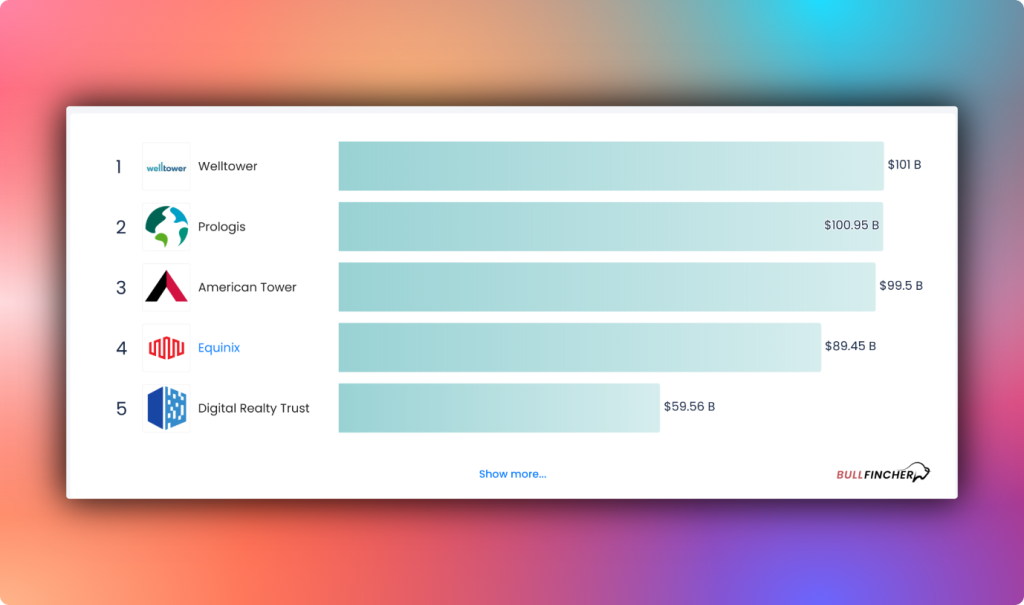Click the $100.95 B value label
The height and width of the screenshot is (605, 1024).
tap(852, 225)
